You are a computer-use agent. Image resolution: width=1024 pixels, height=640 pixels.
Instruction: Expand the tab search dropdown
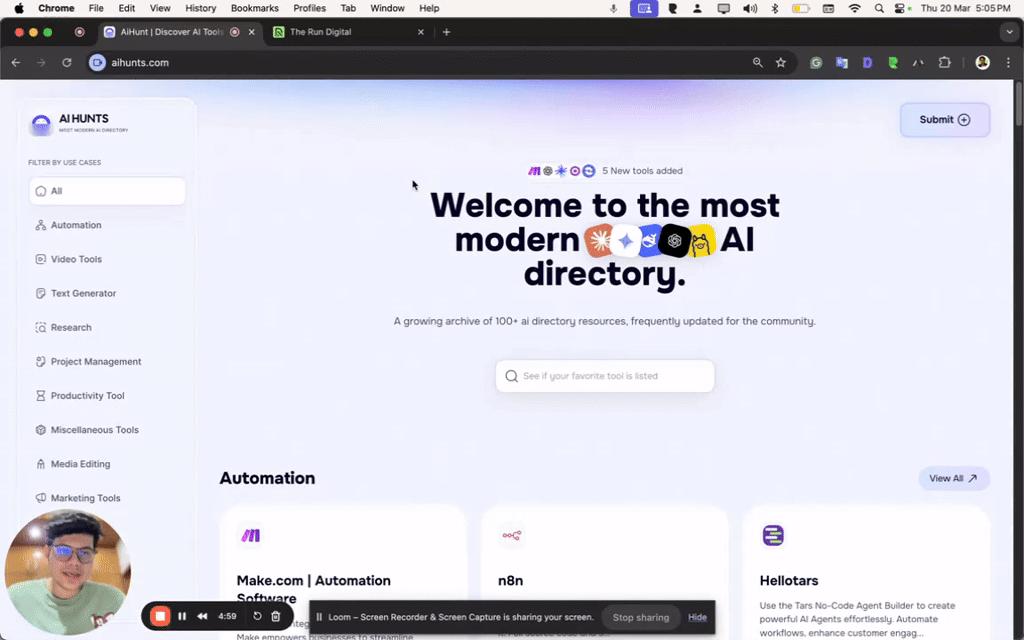pyautogui.click(x=1009, y=32)
